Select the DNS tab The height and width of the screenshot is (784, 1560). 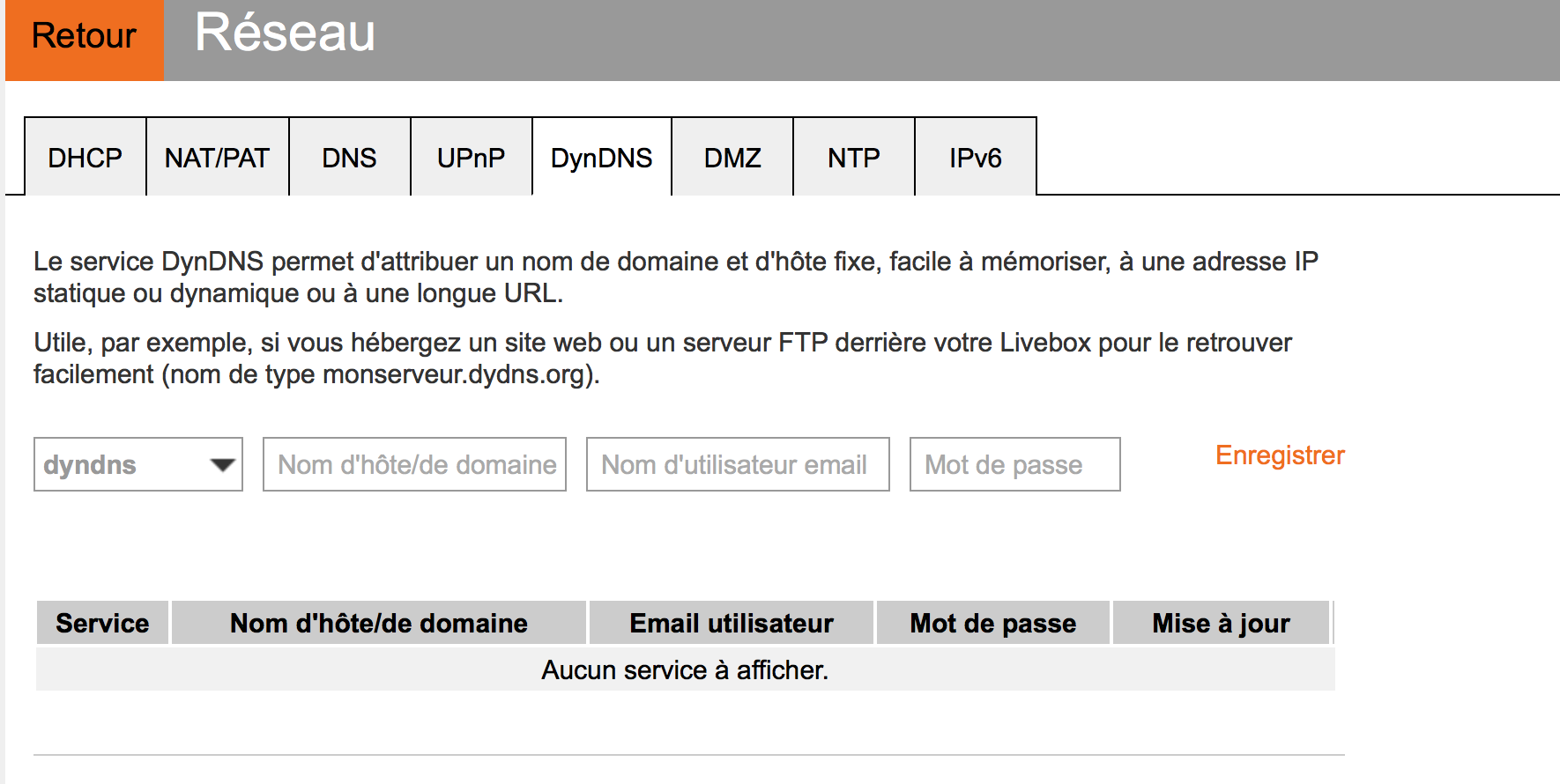coord(349,158)
